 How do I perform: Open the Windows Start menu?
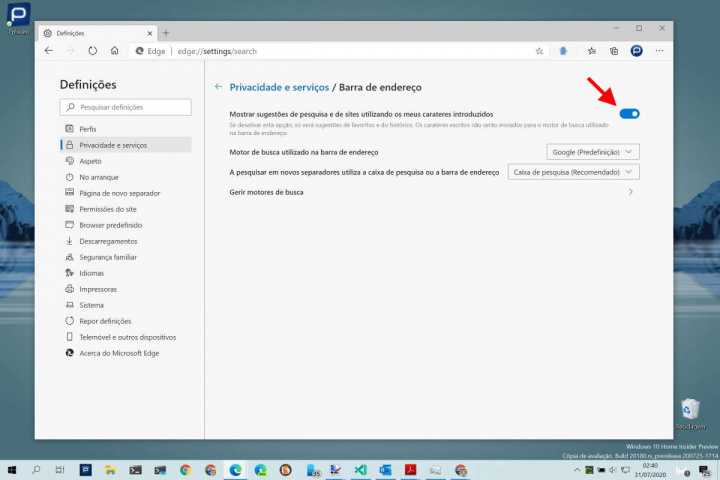point(12,469)
